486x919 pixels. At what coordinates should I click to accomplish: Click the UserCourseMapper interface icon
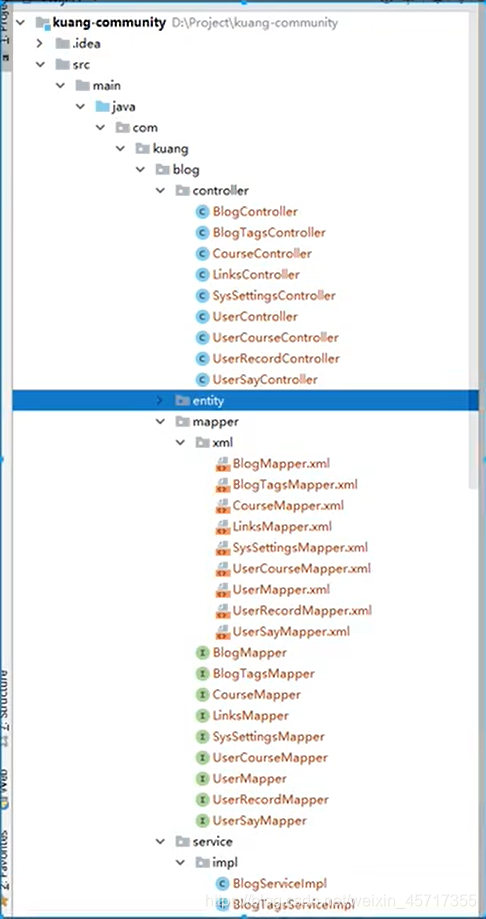point(202,757)
